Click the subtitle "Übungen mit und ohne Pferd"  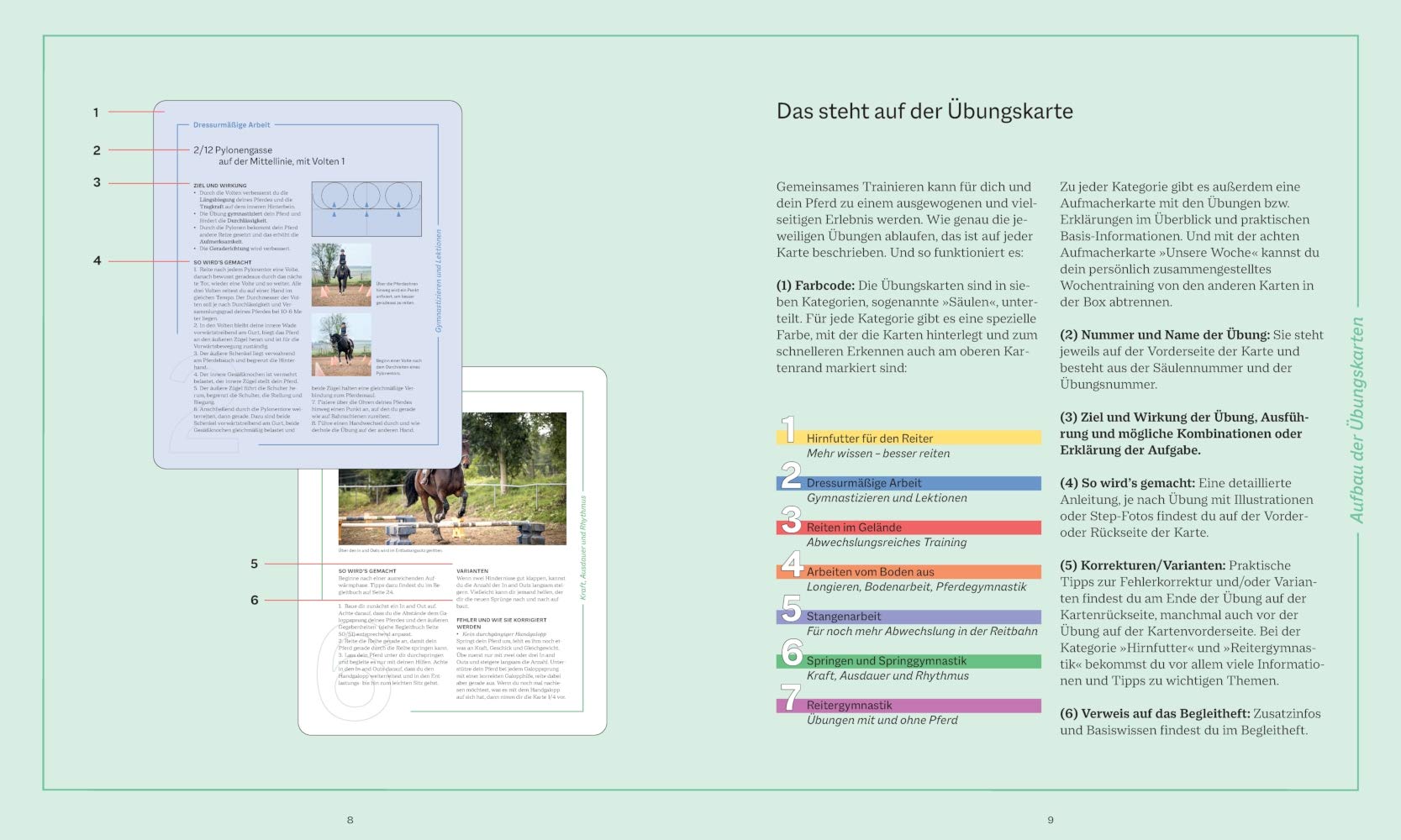pyautogui.click(x=882, y=721)
